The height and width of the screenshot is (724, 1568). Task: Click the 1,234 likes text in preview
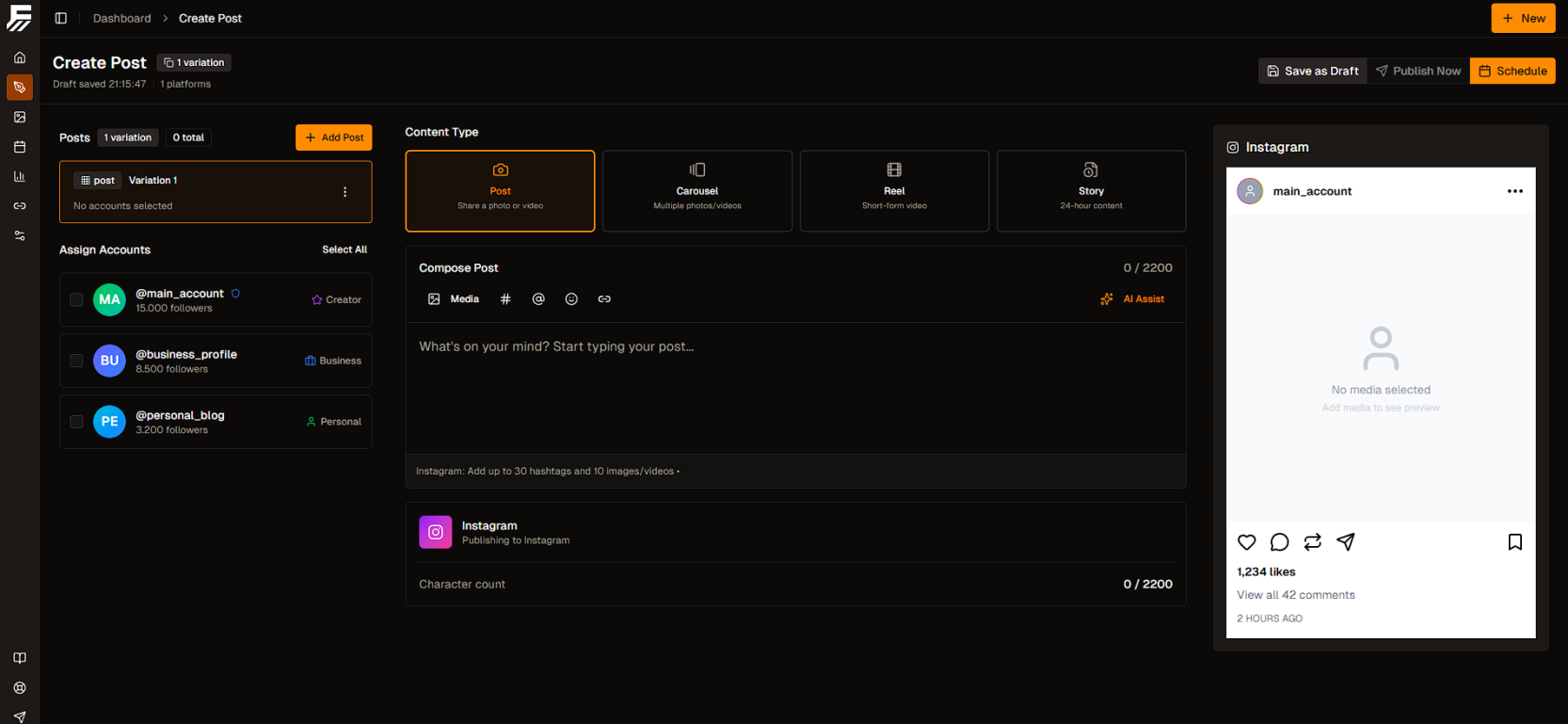point(1266,571)
